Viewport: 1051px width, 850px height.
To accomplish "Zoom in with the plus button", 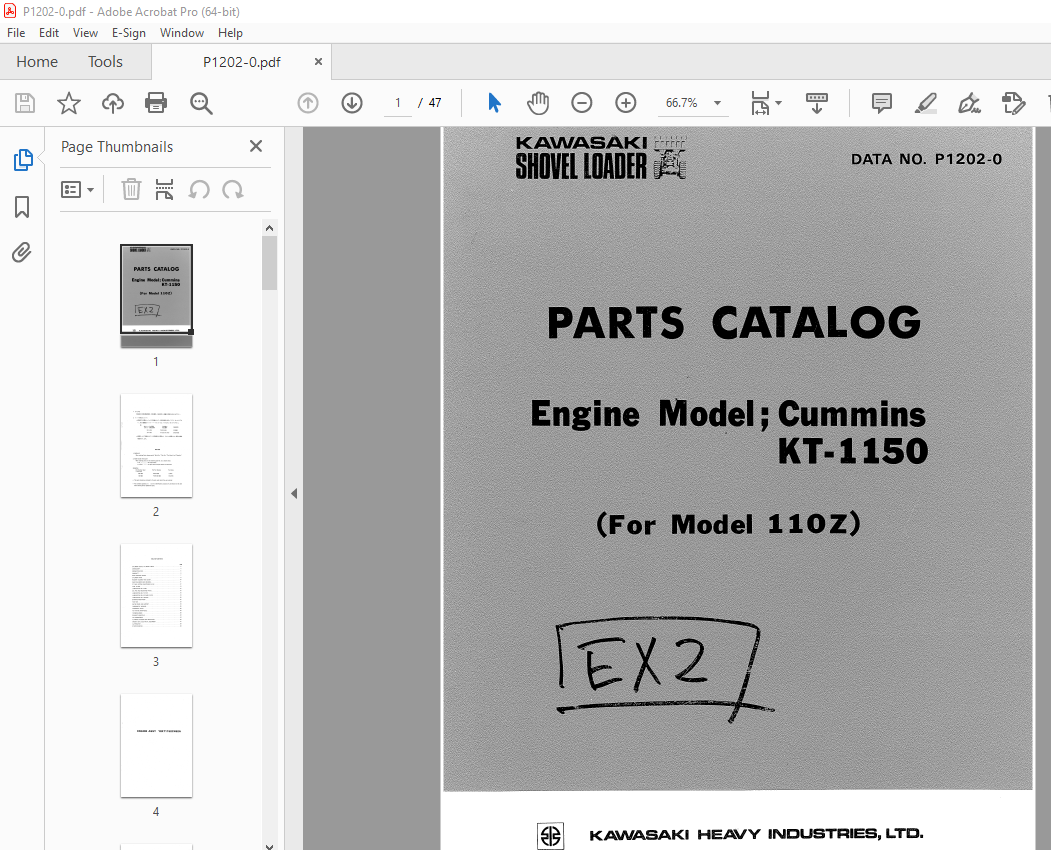I will click(625, 103).
